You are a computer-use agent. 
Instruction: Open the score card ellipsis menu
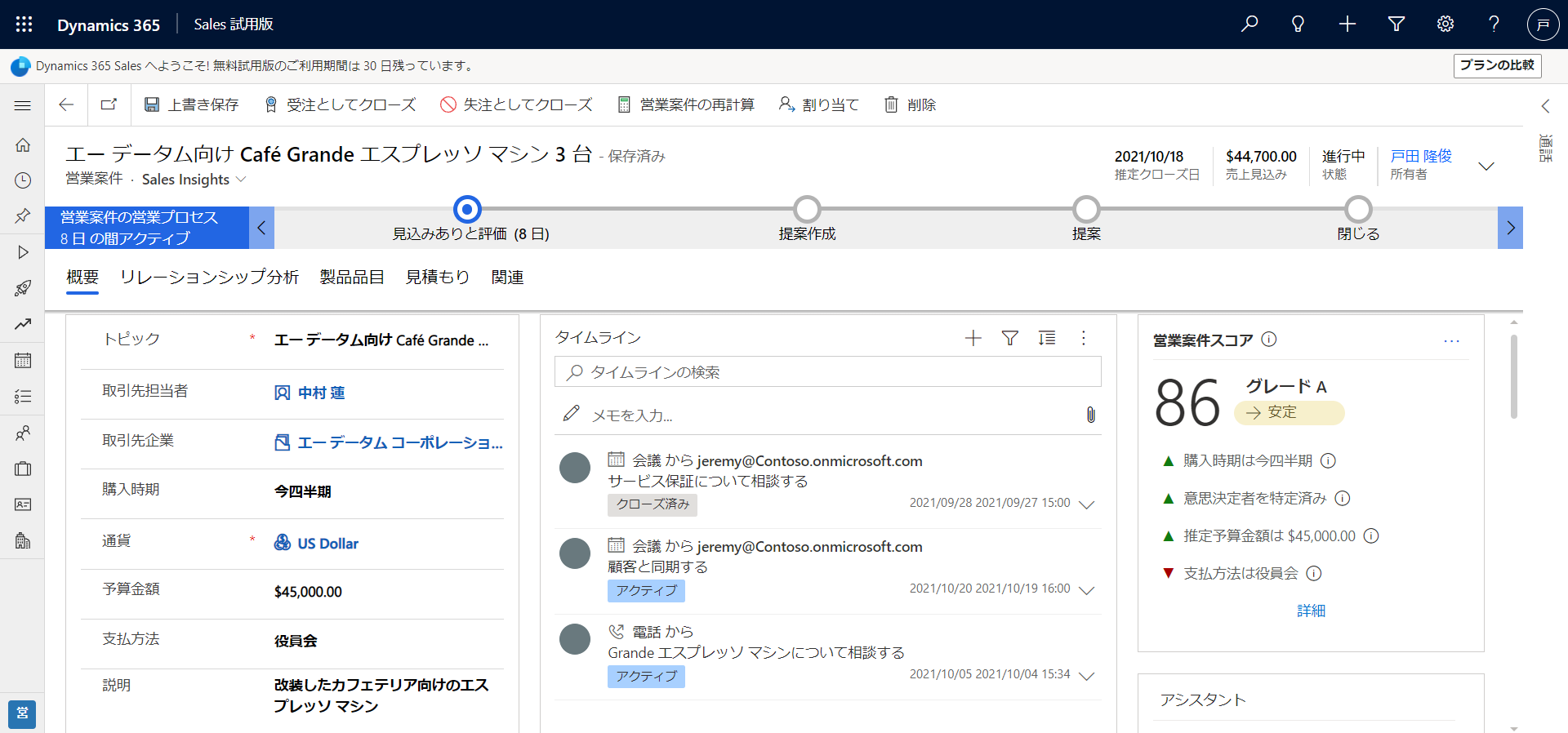pyautogui.click(x=1451, y=341)
